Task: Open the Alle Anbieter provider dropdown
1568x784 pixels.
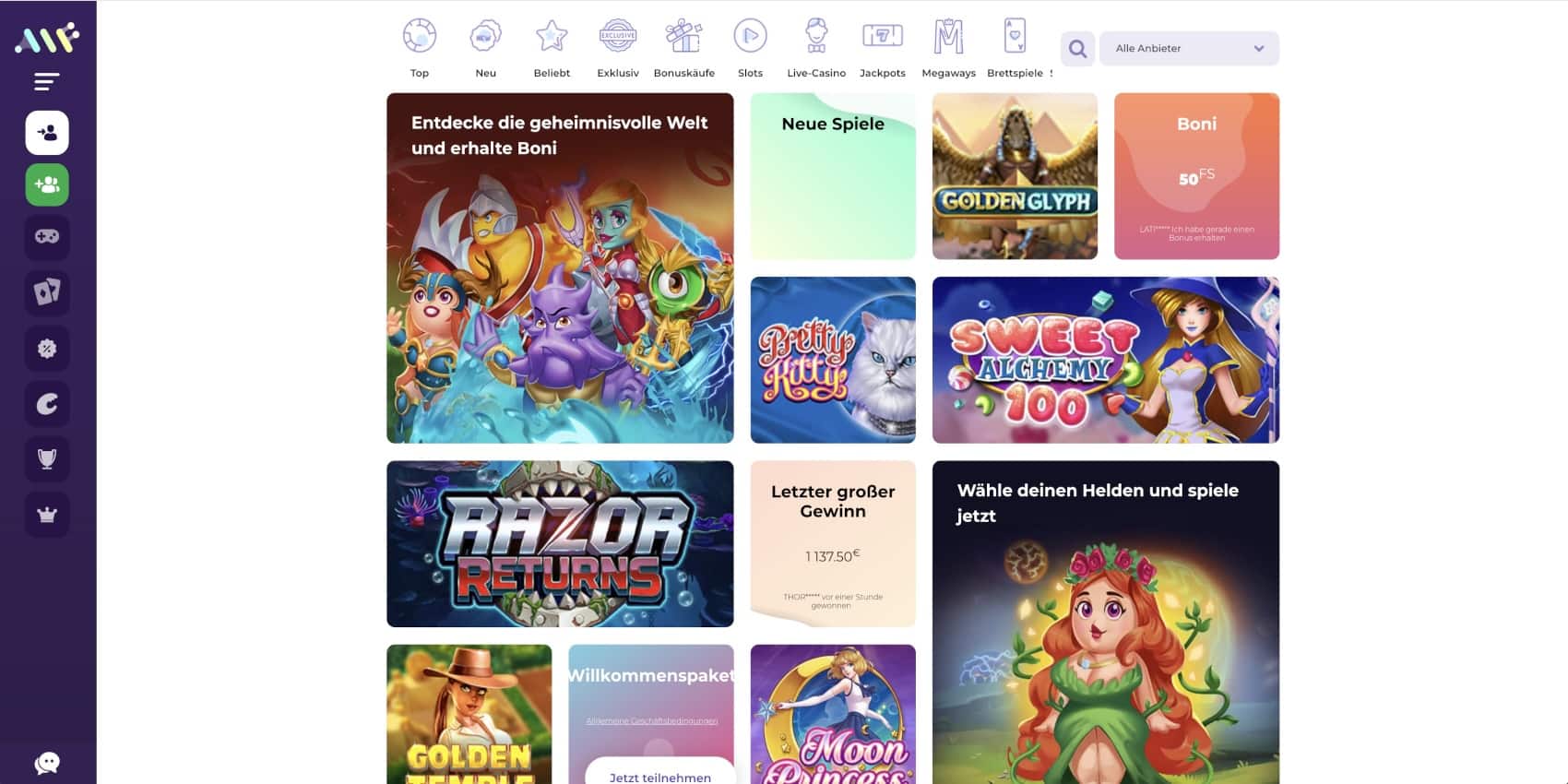Action: point(1189,49)
